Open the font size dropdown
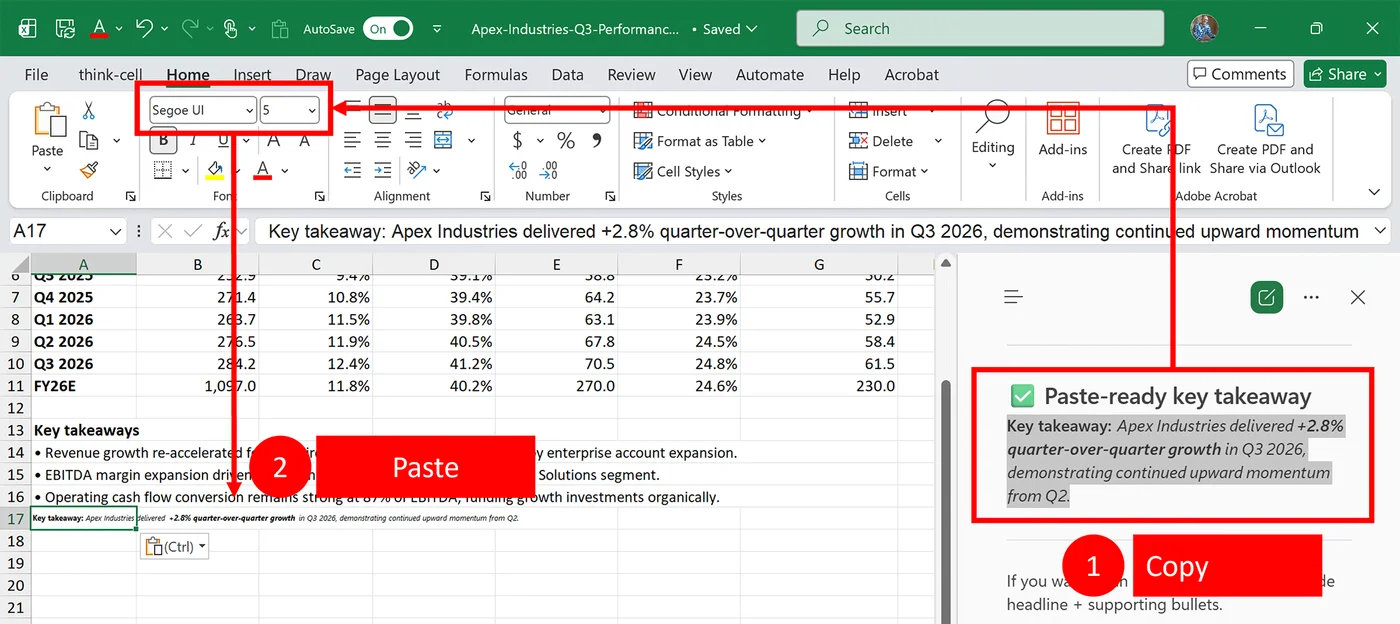The height and width of the screenshot is (624, 1400). (311, 110)
